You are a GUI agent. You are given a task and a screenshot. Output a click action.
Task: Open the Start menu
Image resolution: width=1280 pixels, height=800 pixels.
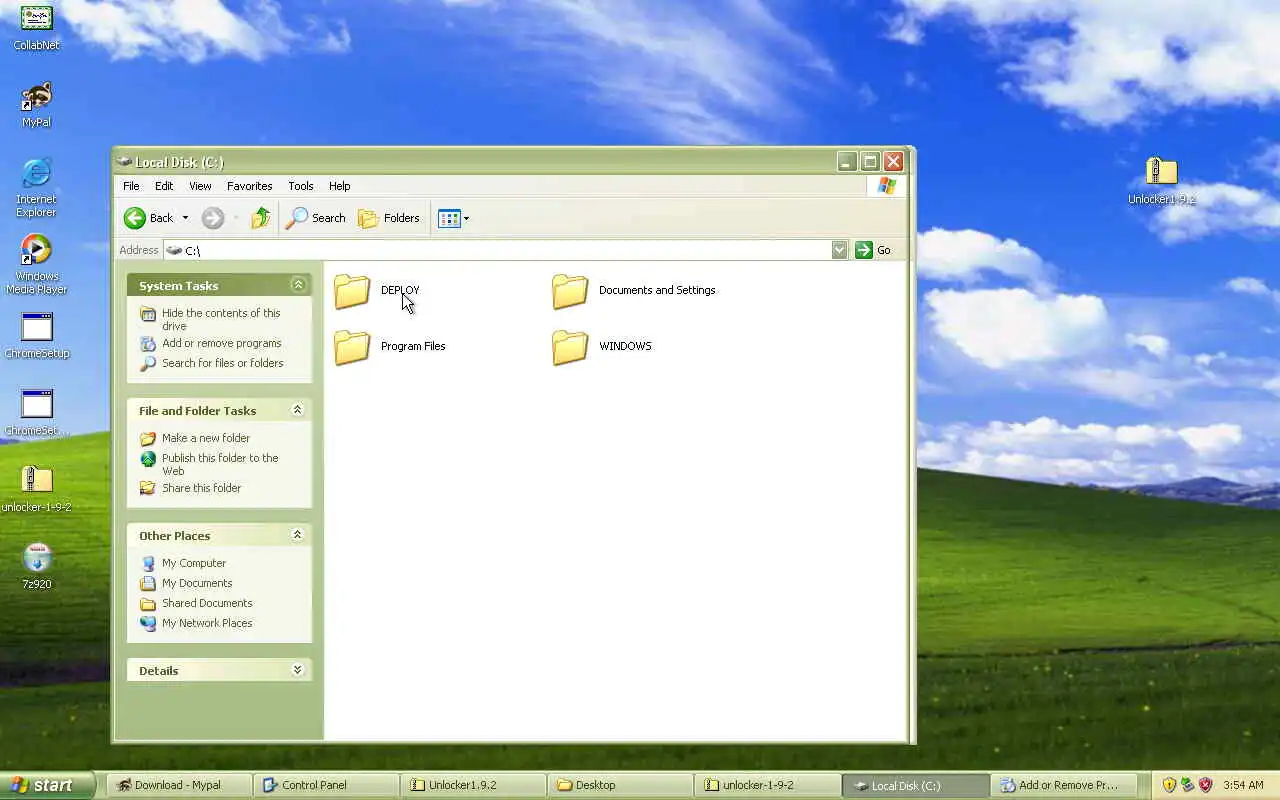[46, 785]
